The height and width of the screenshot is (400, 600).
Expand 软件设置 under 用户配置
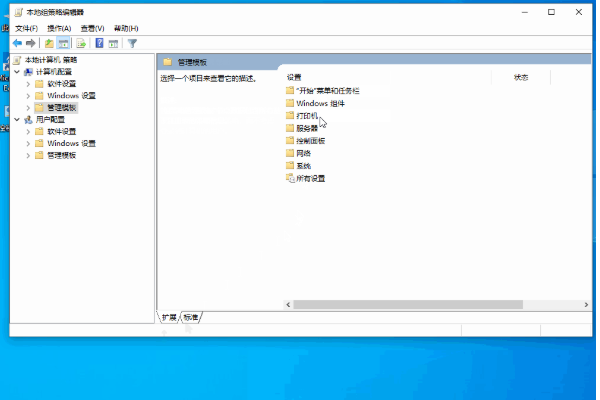point(28,132)
